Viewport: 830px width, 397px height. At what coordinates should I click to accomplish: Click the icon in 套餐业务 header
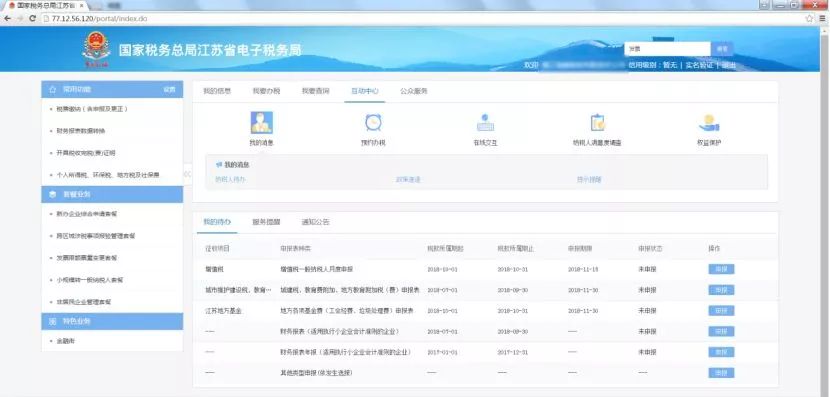[x=52, y=194]
